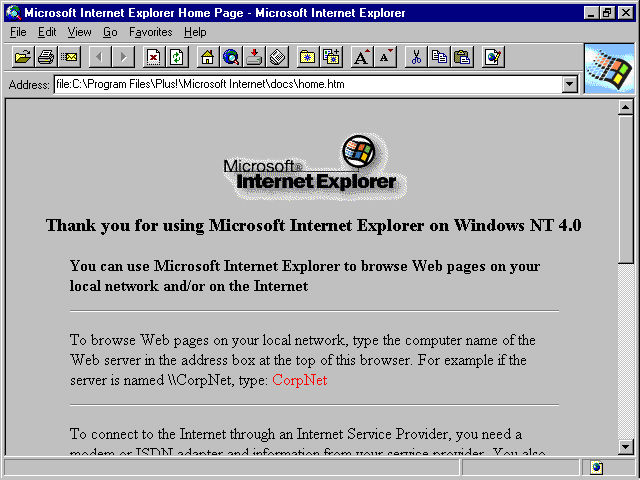Click the Open file toolbar icon
Image resolution: width=640 pixels, height=480 pixels.
22,57
